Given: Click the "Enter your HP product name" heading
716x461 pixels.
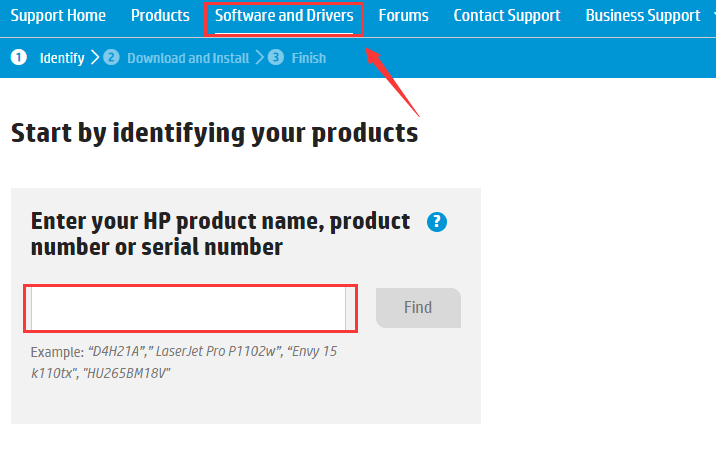Looking at the screenshot, I should click(x=220, y=234).
